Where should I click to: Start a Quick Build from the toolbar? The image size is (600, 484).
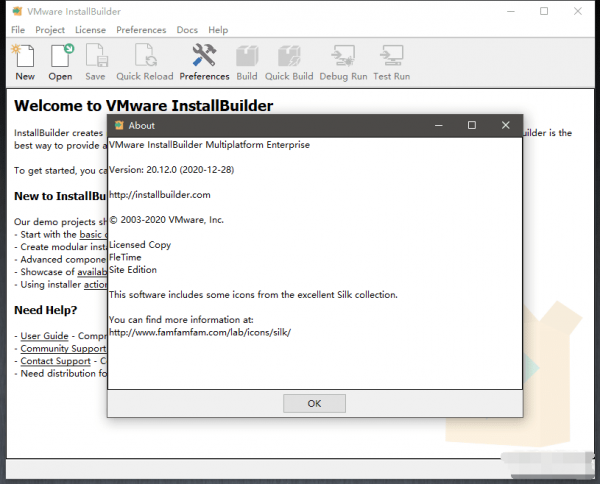click(x=289, y=60)
